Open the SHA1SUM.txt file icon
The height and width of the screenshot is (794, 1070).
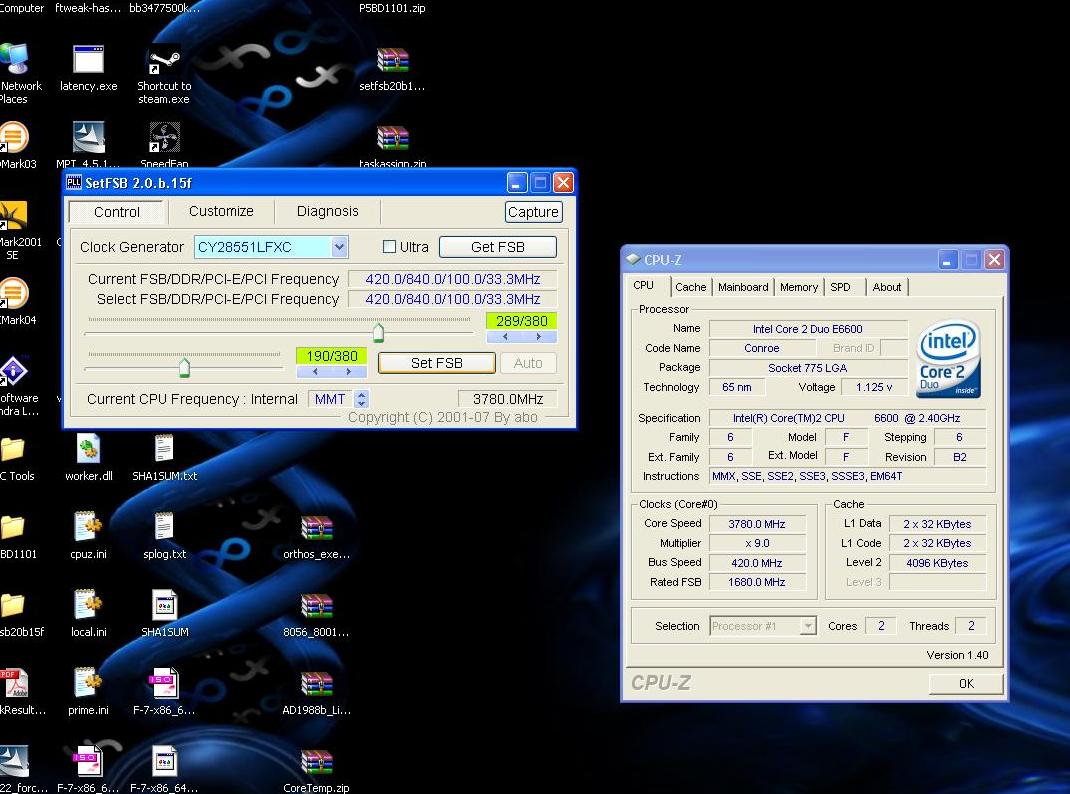pyautogui.click(x=164, y=450)
